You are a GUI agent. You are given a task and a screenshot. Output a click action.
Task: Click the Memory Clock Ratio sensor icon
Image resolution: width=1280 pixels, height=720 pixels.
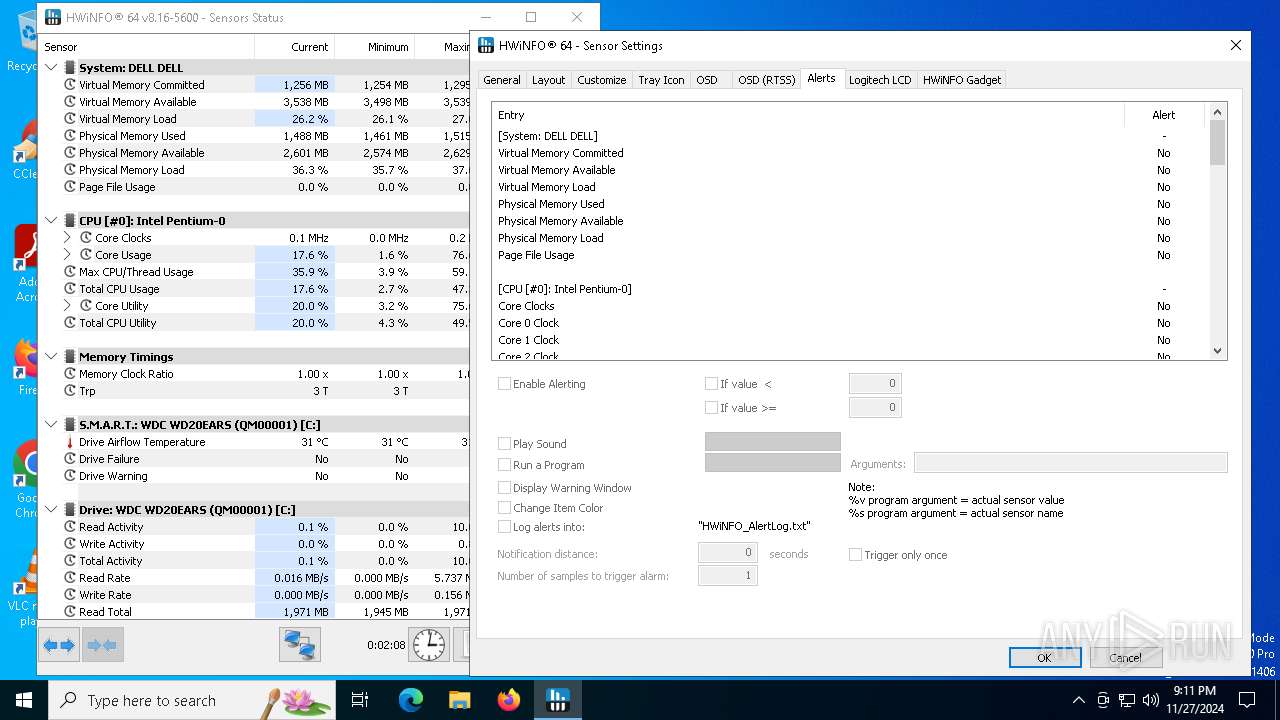(70, 374)
